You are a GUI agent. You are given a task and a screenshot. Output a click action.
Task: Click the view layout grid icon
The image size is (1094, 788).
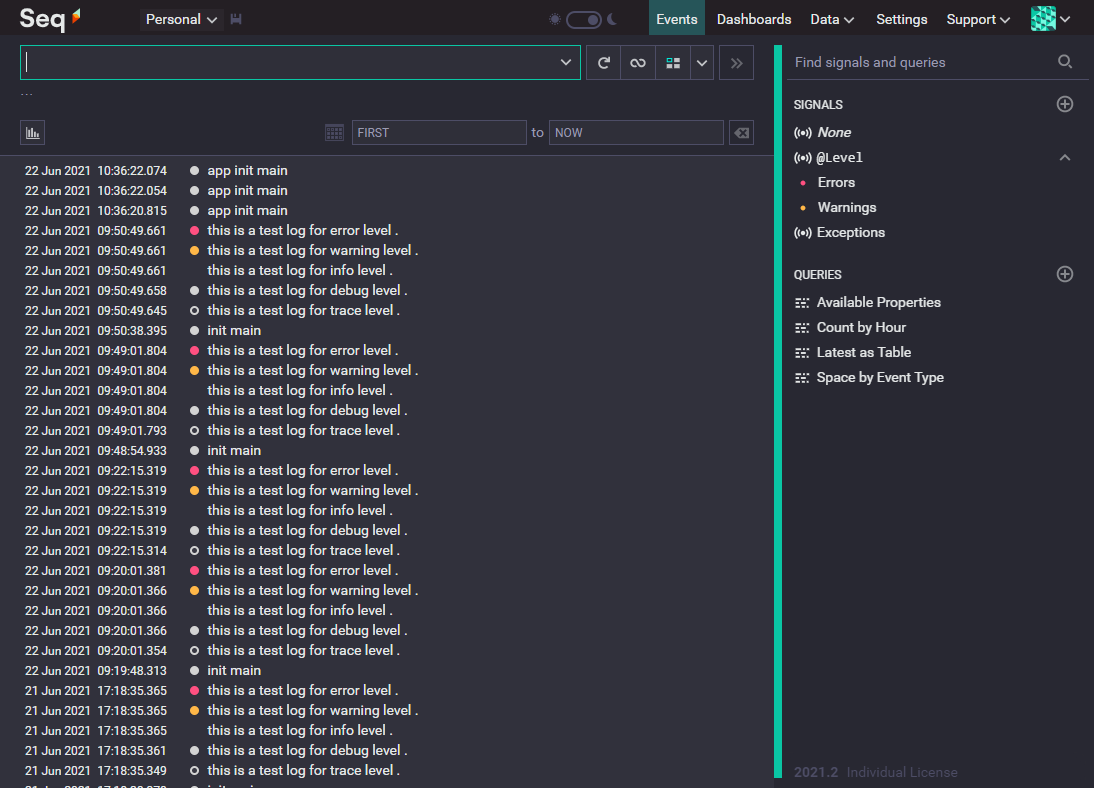click(x=673, y=63)
